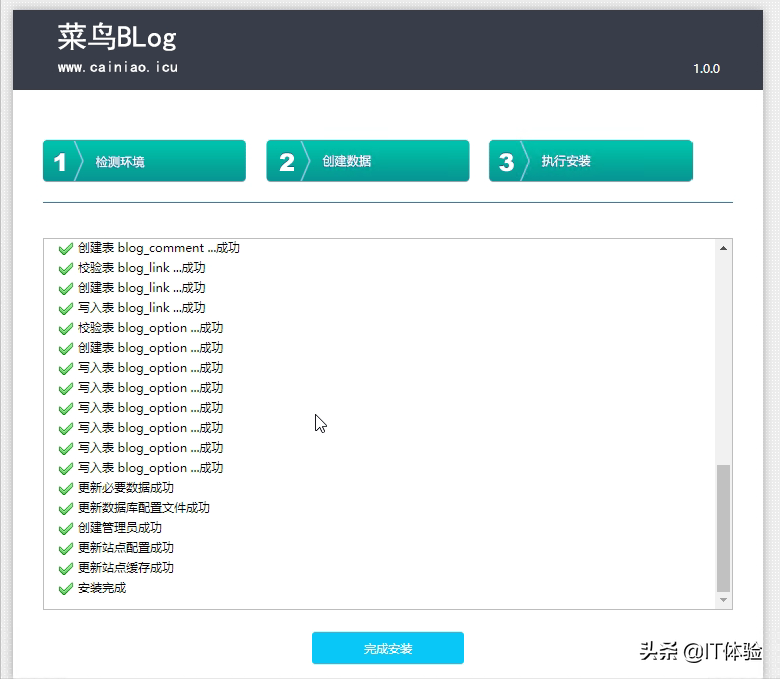
Task: Select step 3 执行安装 tab
Action: (590, 161)
